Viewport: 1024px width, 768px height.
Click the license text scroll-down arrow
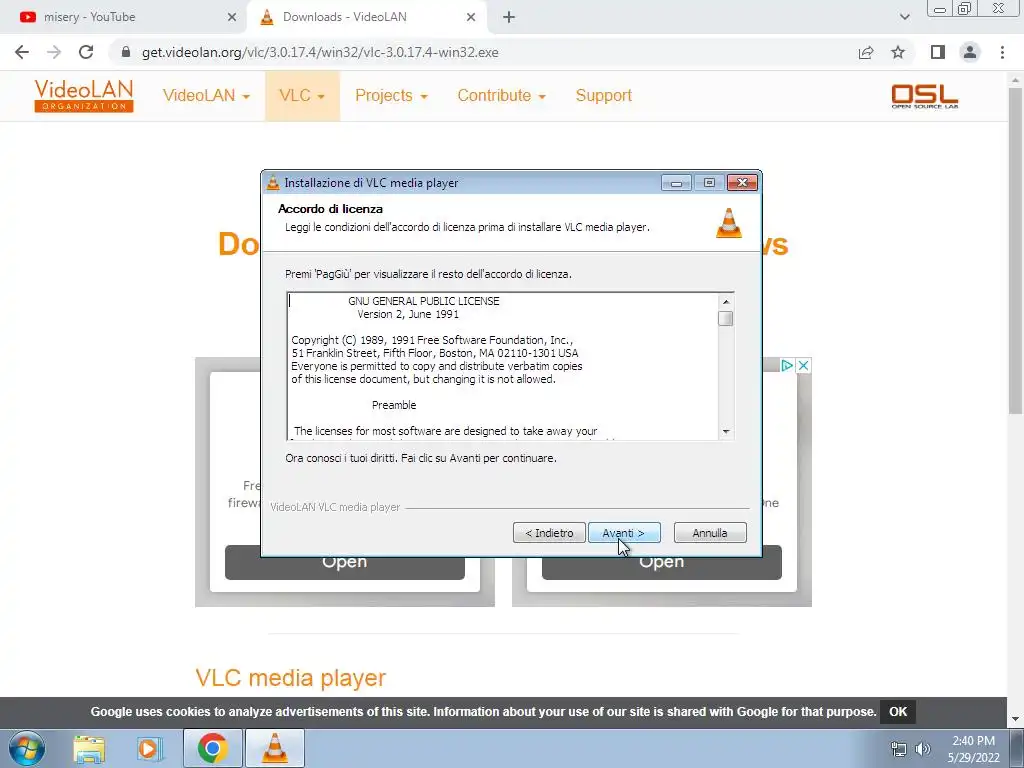[726, 432]
